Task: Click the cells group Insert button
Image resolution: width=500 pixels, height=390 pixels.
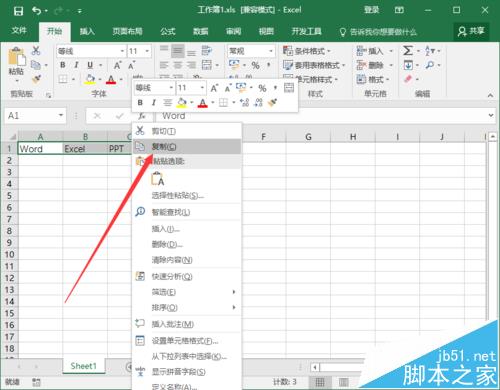Action: 375,51
